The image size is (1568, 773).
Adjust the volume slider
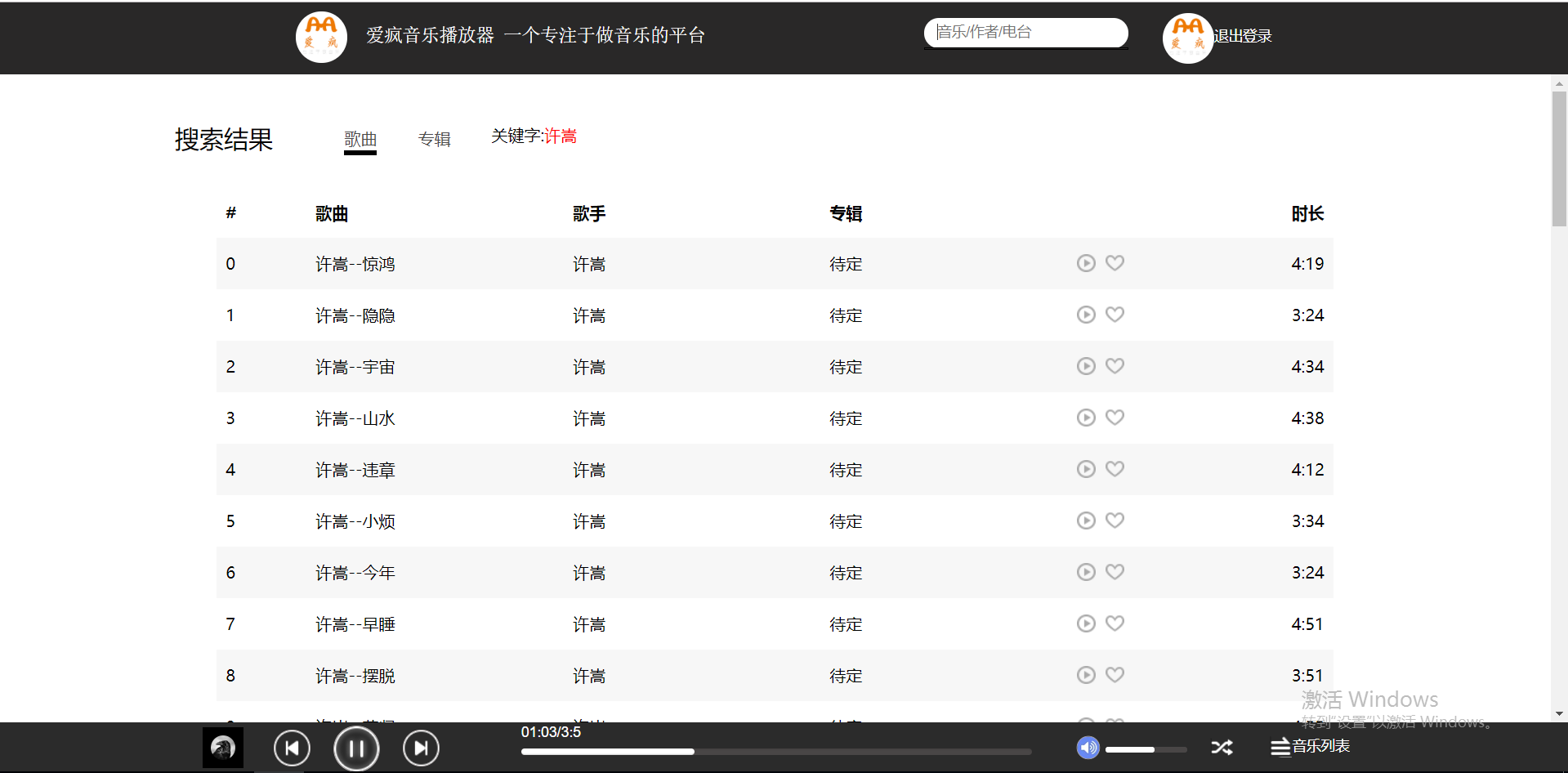tap(1146, 749)
